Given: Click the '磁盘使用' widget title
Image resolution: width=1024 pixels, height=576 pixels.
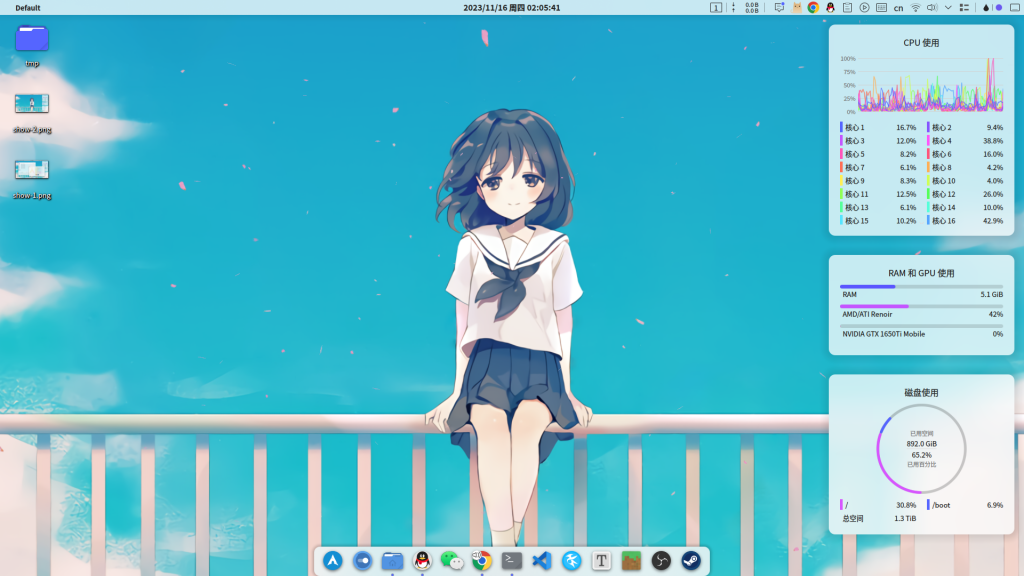Looking at the screenshot, I should coord(921,392).
